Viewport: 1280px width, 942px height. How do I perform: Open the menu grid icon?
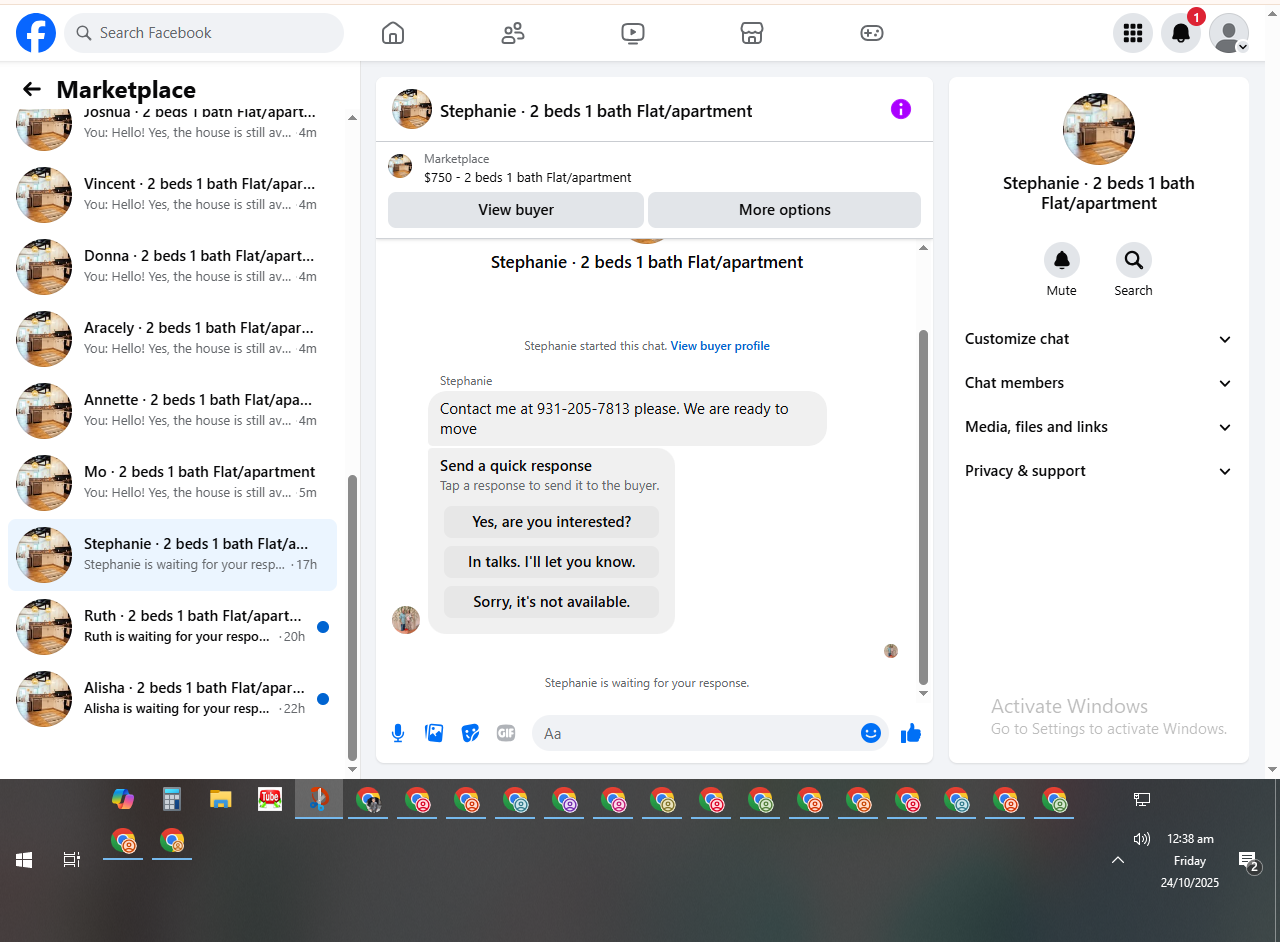click(x=1133, y=33)
